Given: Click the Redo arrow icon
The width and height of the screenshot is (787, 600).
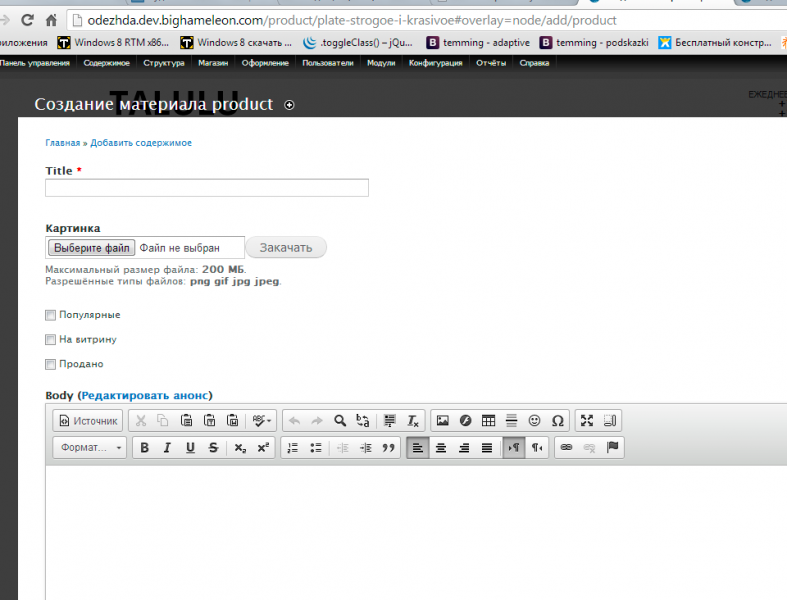Looking at the screenshot, I should click(317, 421).
